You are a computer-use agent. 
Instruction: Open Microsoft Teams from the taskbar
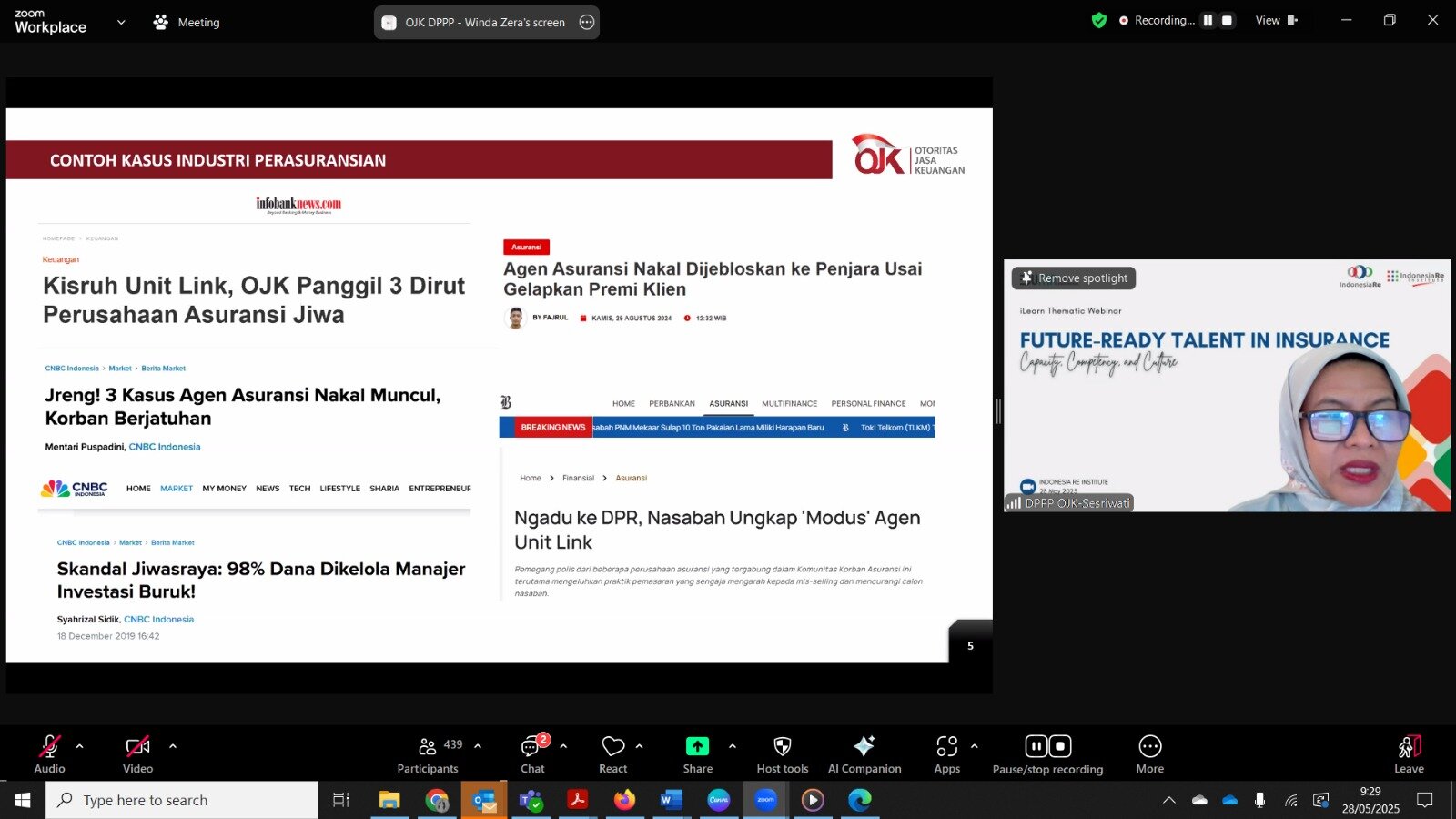[x=531, y=800]
